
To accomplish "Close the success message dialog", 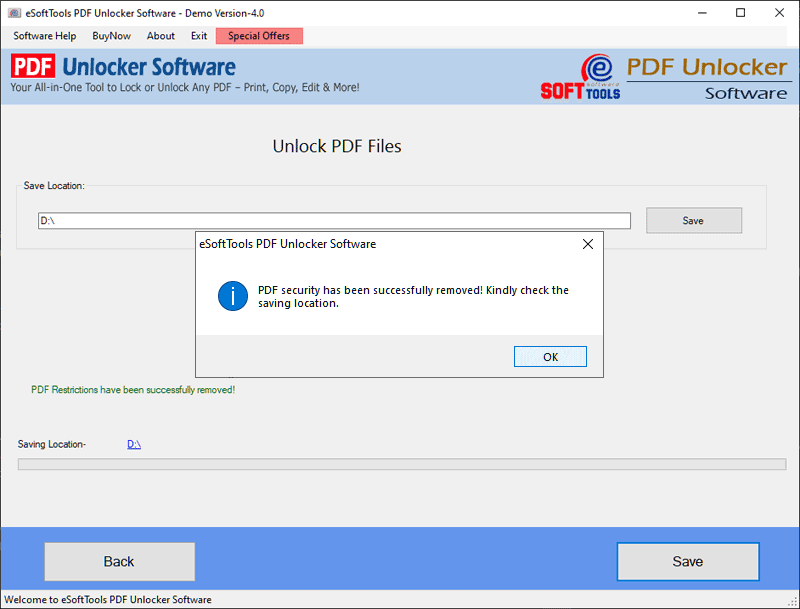I will [x=550, y=356].
